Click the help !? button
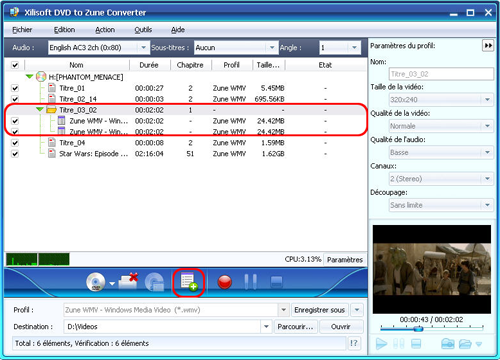Viewport: 500px width, 360px height. 354,343
